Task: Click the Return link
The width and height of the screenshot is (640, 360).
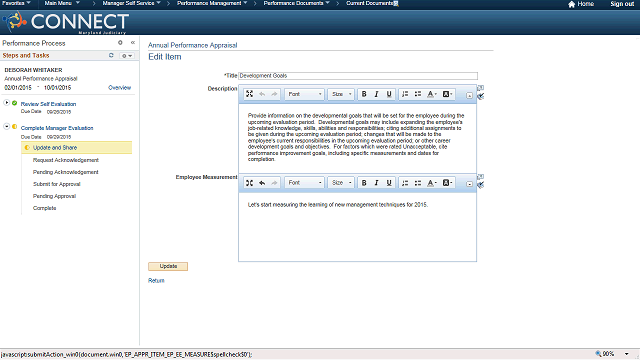Action: pos(156,280)
